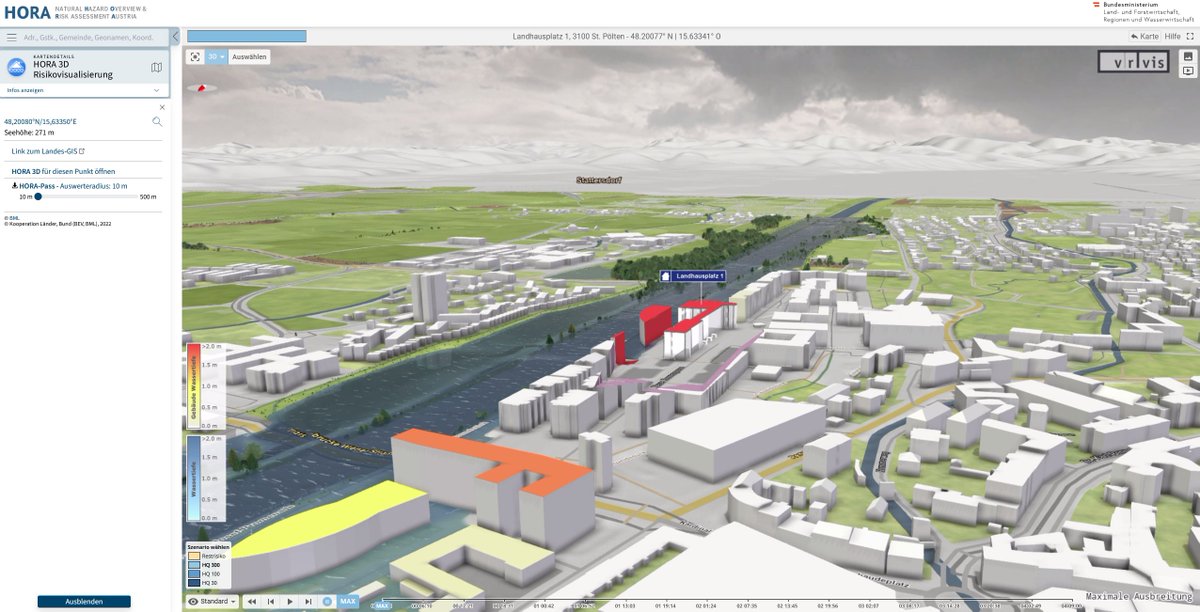1200x612 pixels.
Task: Open 'Link zum Landes-GIS'
Action: (x=48, y=151)
